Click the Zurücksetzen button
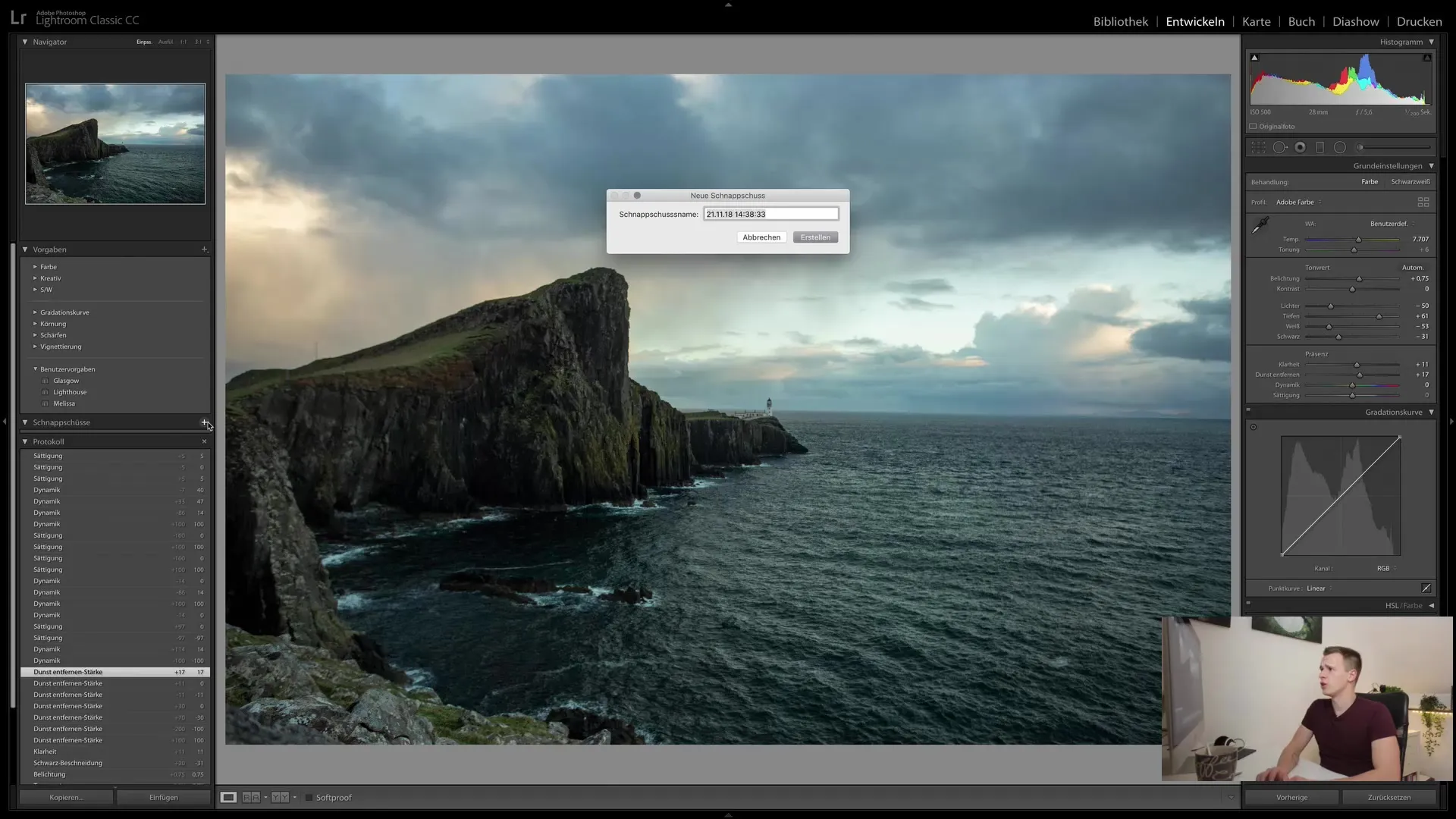The image size is (1456, 819). point(1389,797)
